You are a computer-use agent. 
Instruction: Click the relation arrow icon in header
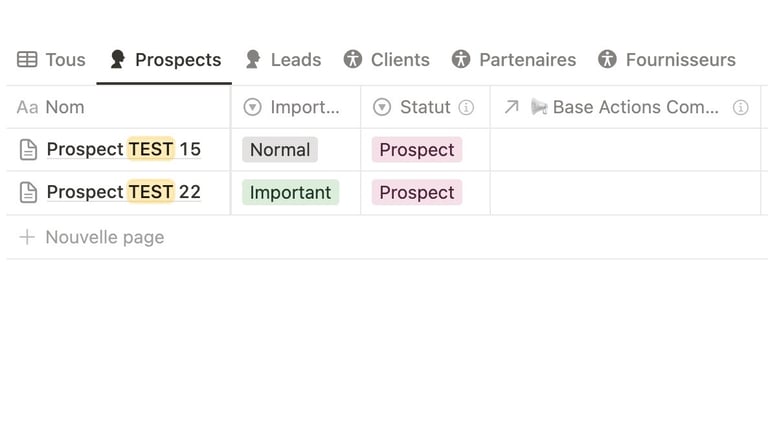coord(511,107)
